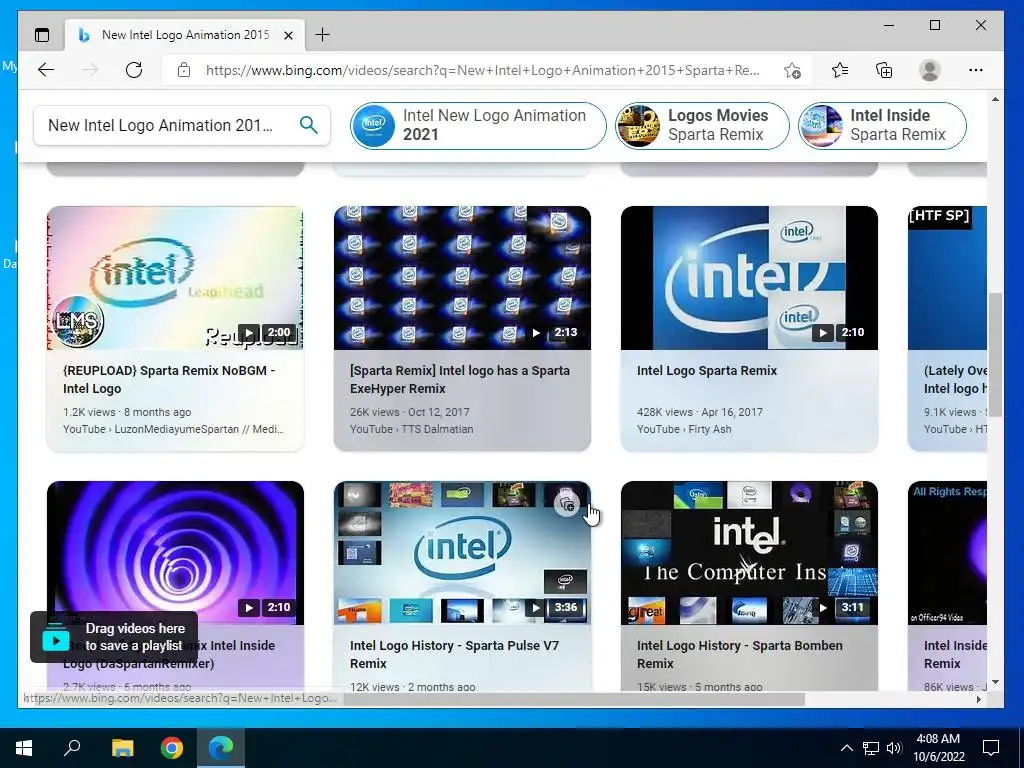Close the New Intel Logo Animation tab
This screenshot has width=1024, height=768.
point(288,35)
